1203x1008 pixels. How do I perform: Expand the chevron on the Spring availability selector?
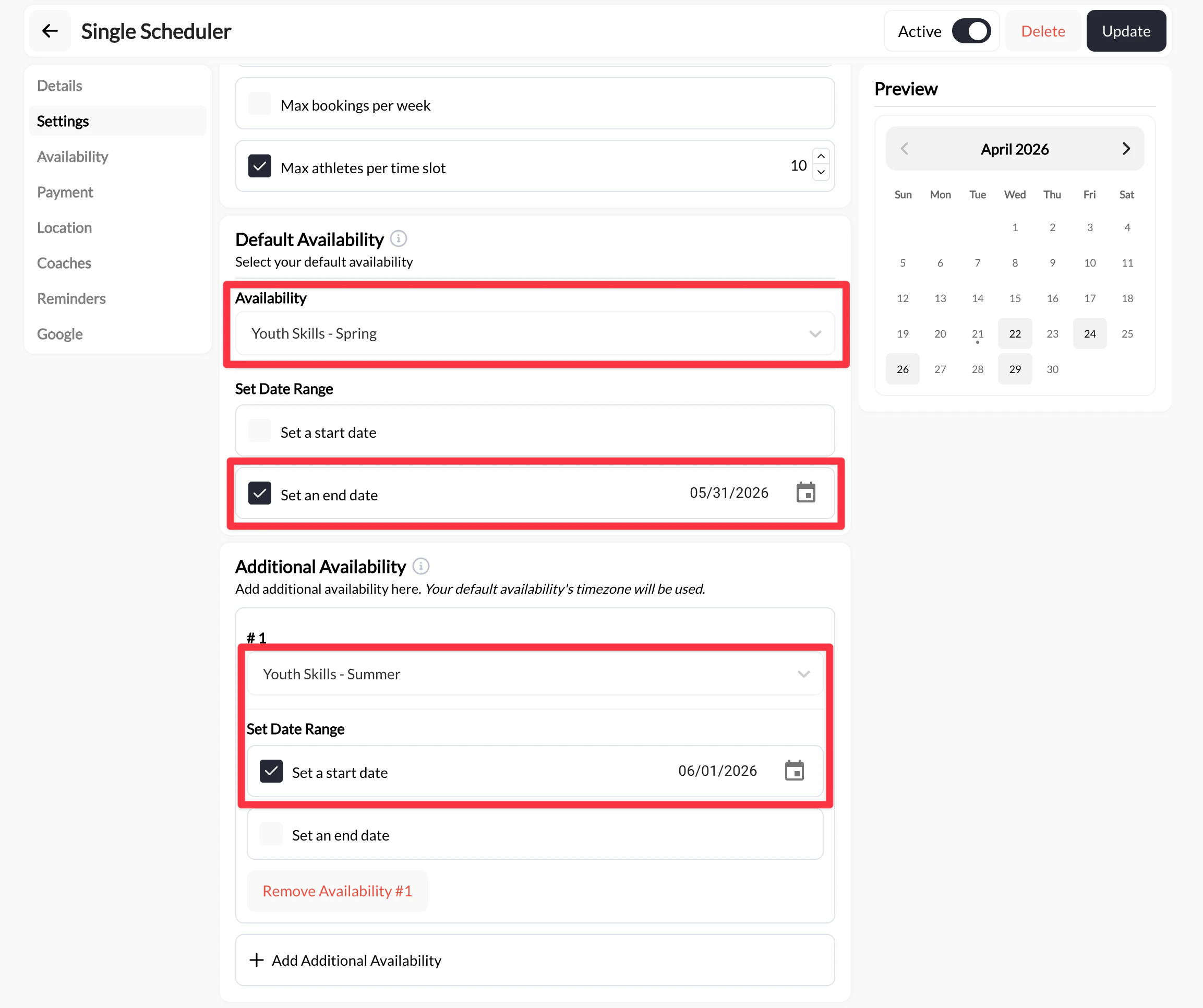tap(816, 333)
